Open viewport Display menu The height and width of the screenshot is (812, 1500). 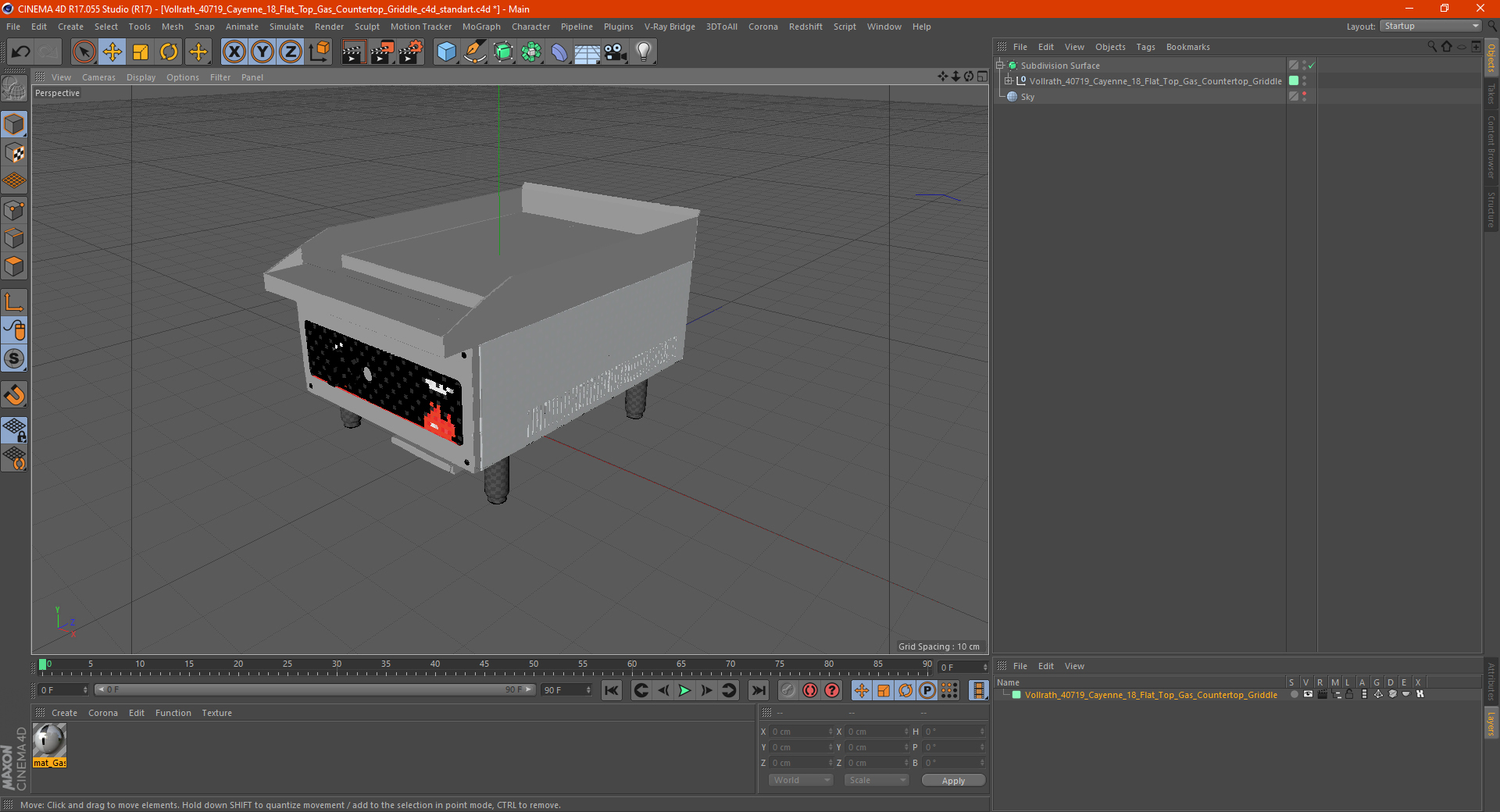click(141, 77)
